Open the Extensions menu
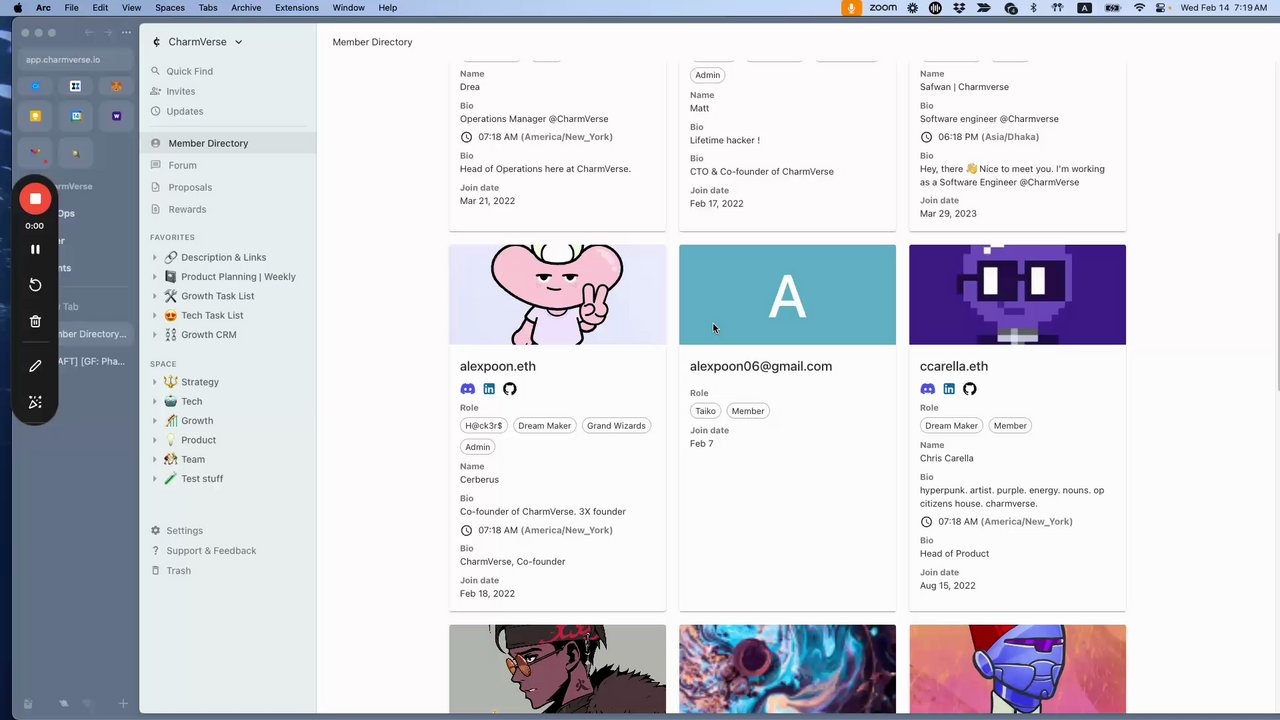Screen dimensions: 1280x720 [297, 8]
